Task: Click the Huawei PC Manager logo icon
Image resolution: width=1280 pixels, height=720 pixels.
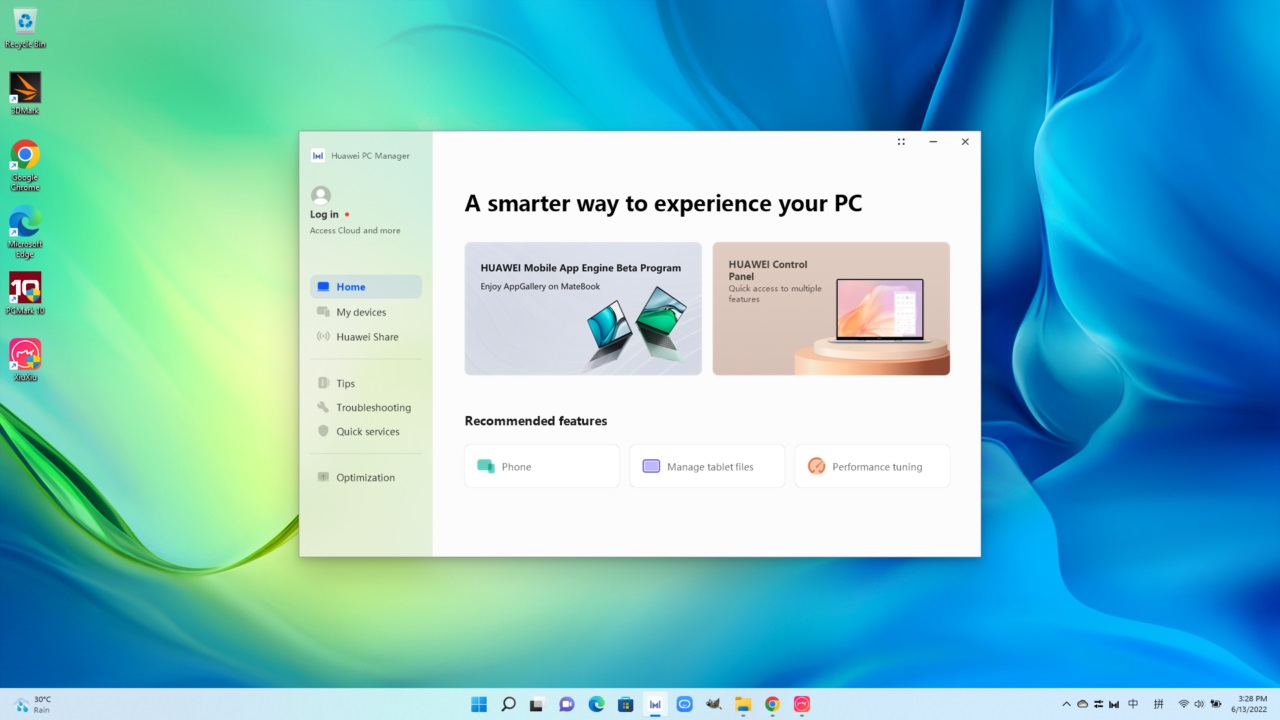Action: (x=318, y=155)
